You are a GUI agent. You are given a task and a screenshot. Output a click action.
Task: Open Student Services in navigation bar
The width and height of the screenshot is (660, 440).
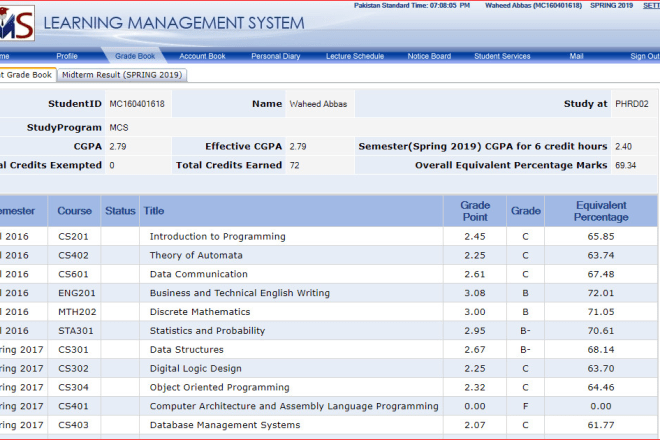pos(502,56)
